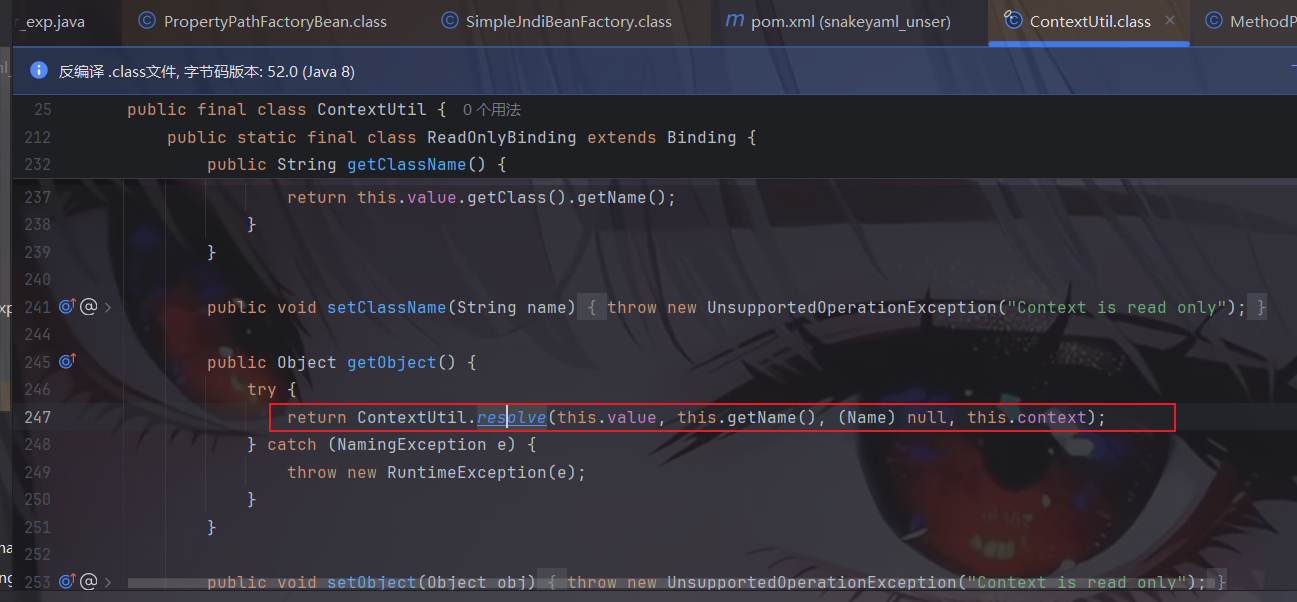Click the folded opening brace after setObject(Object obj)

click(x=552, y=582)
